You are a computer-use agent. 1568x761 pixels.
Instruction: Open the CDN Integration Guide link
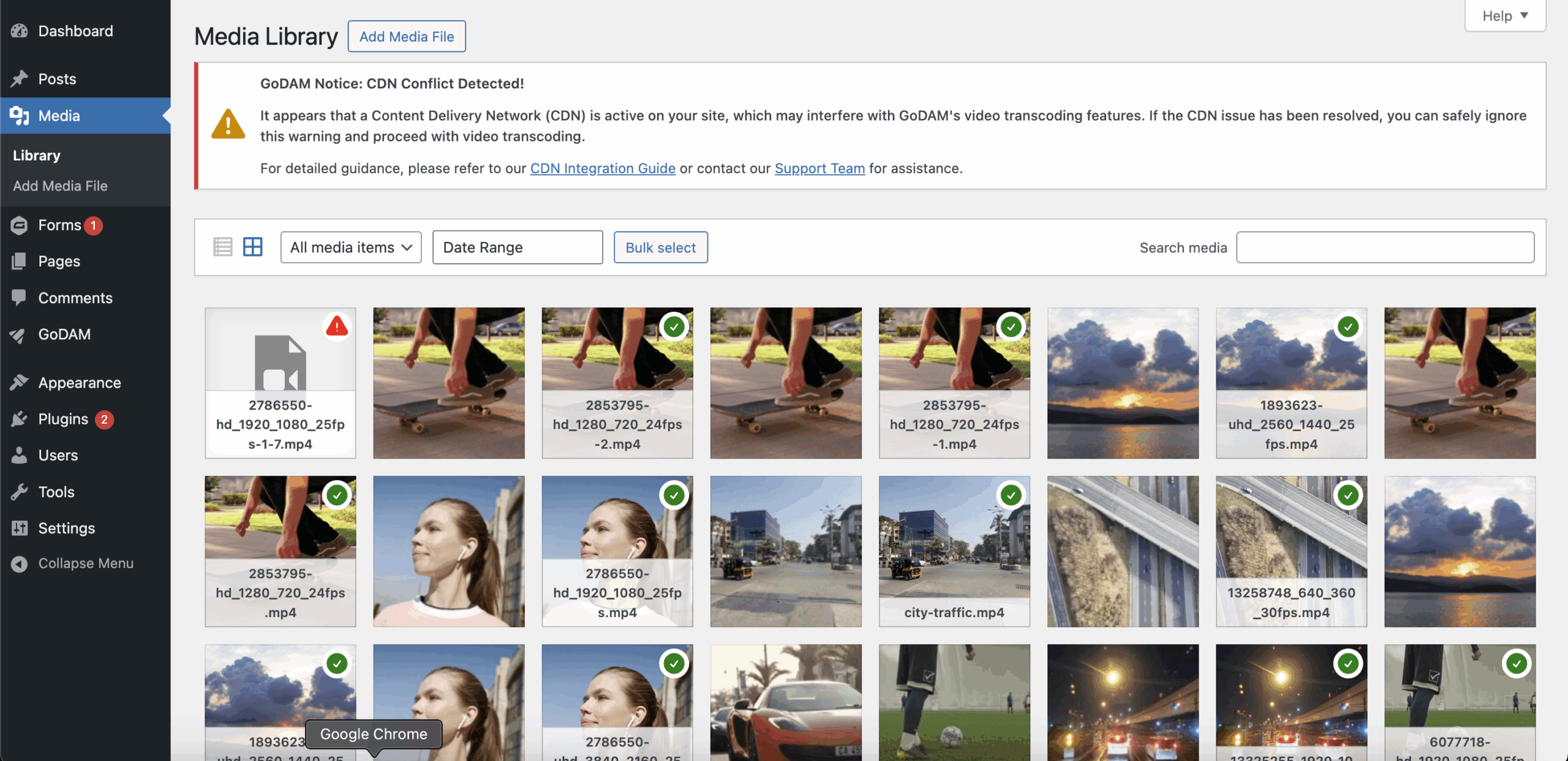(x=602, y=168)
